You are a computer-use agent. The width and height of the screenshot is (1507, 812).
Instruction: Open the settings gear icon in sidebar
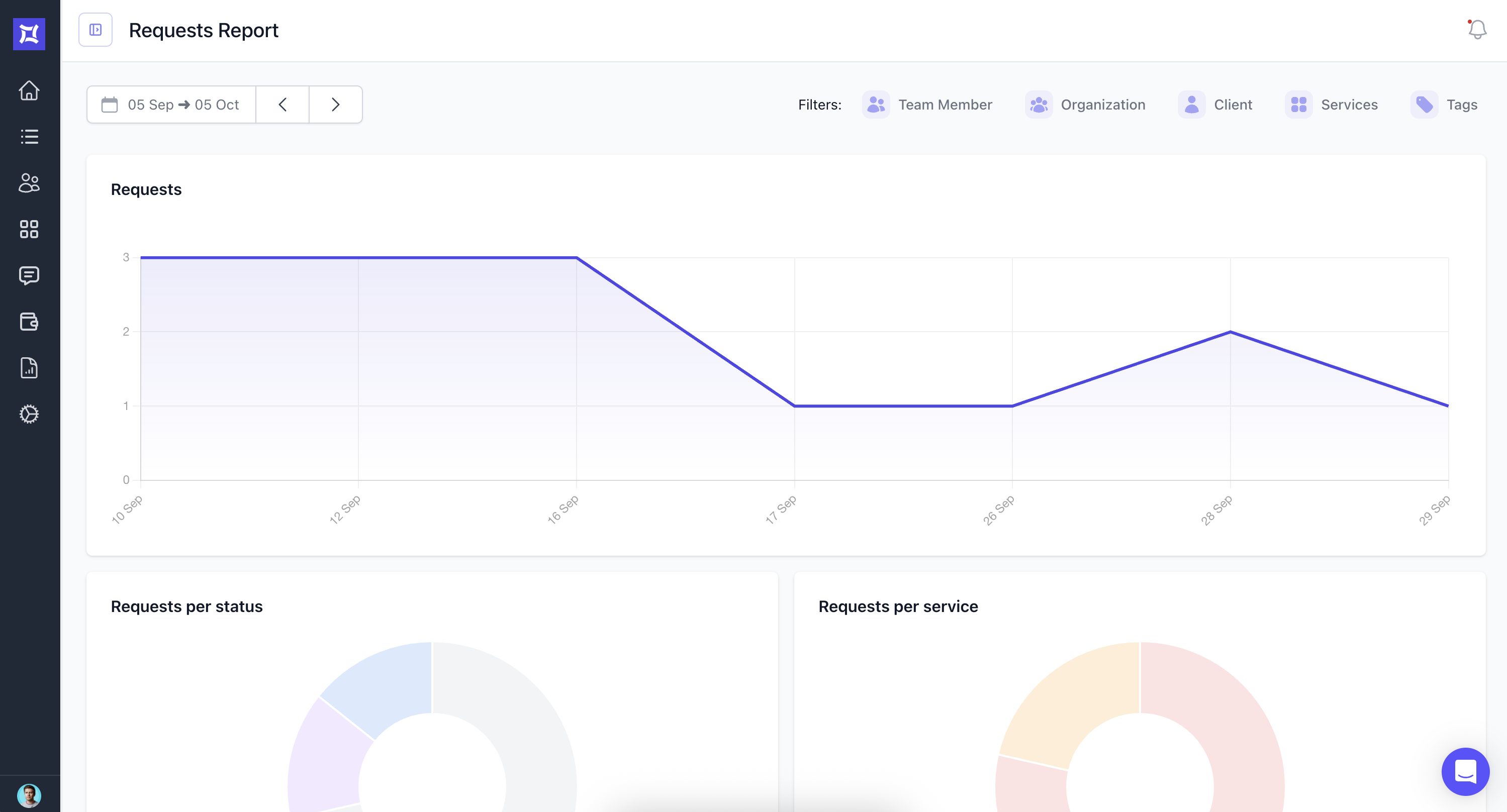pos(29,414)
